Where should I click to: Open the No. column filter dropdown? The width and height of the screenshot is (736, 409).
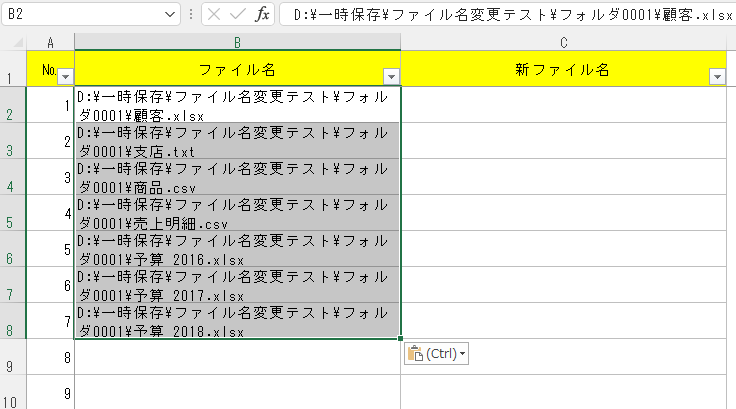[x=66, y=77]
